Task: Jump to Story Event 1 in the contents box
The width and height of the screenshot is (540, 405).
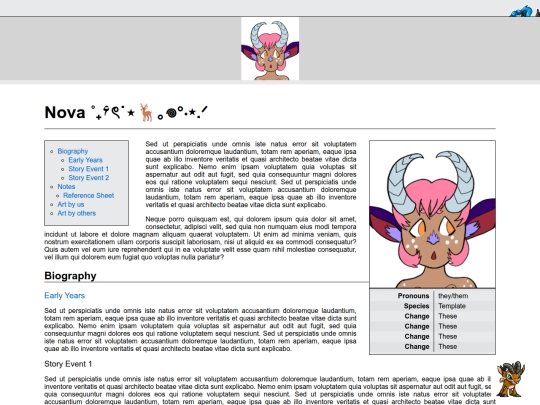Action: tap(89, 169)
